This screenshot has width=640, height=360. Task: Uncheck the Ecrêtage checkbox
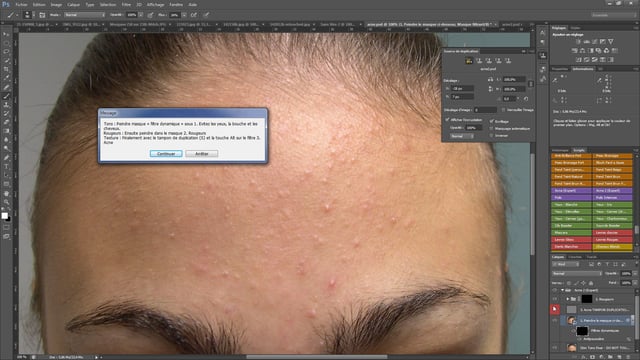[x=491, y=121]
